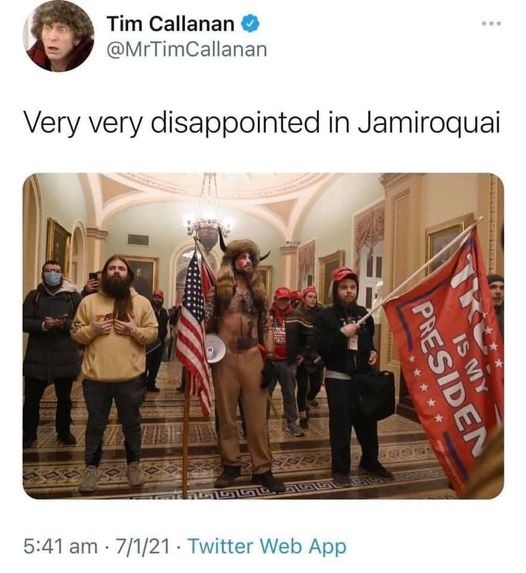The height and width of the screenshot is (573, 526).
Task: Click the 7/1/21 date text
Action: pos(142,547)
